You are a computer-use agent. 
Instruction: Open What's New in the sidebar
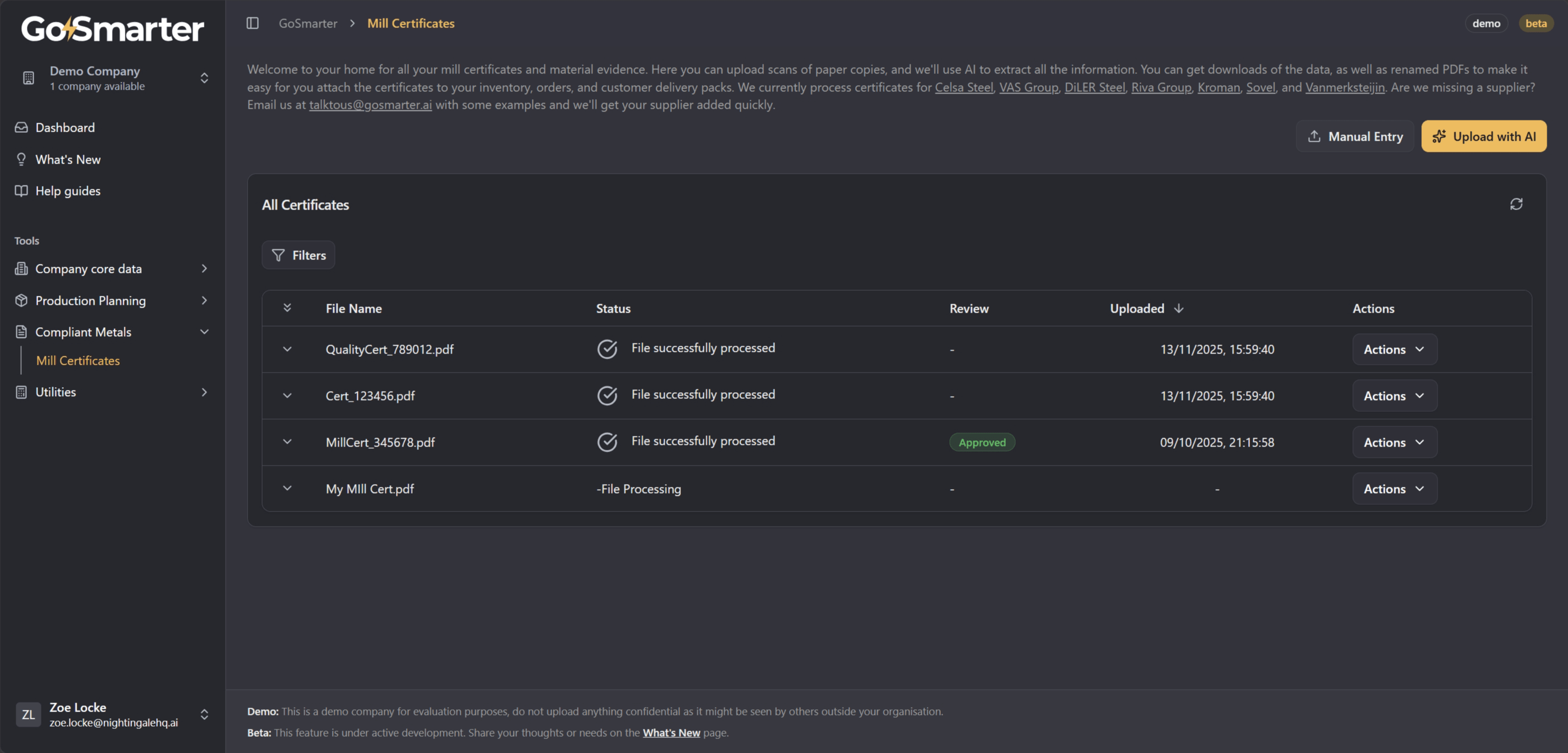tap(68, 159)
